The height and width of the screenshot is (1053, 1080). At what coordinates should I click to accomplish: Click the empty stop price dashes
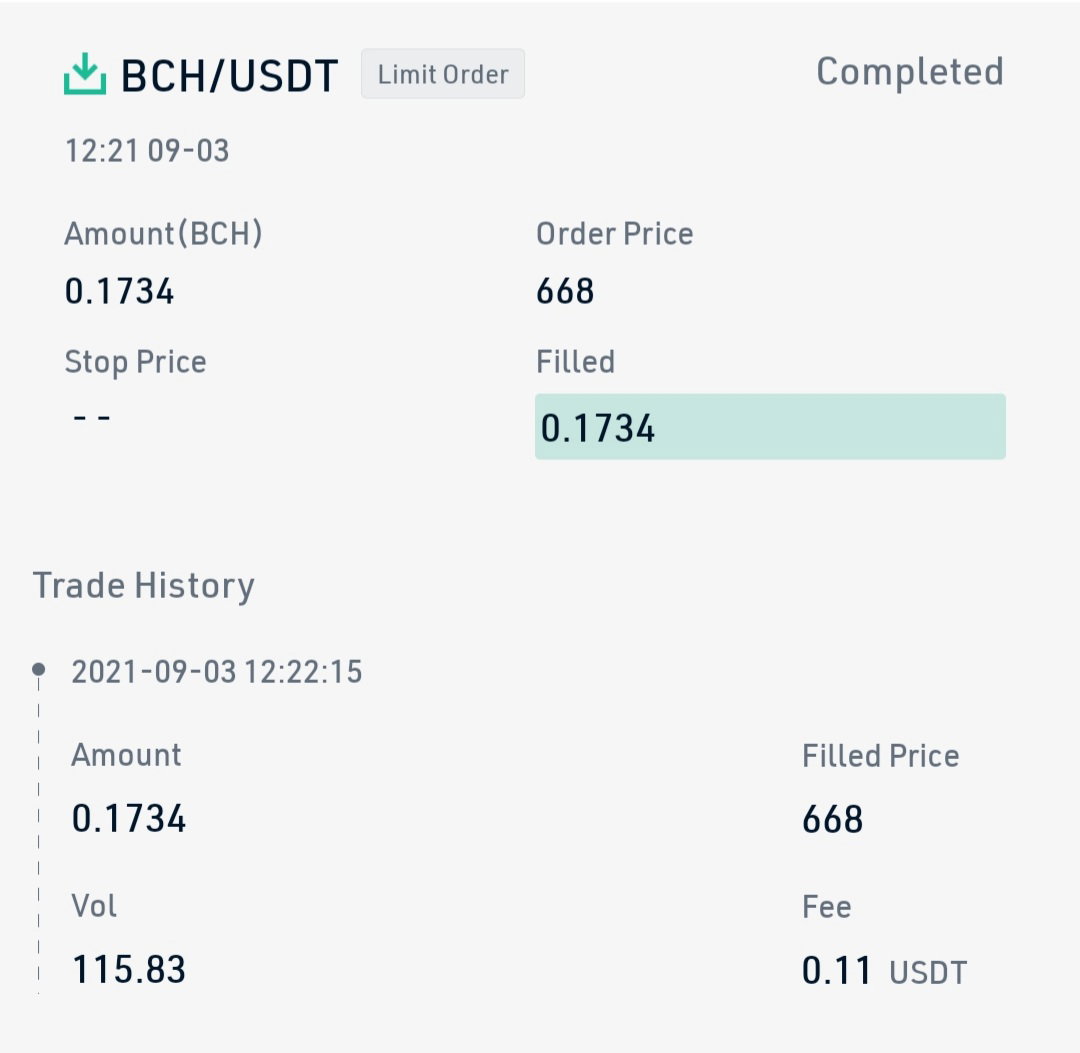point(92,418)
